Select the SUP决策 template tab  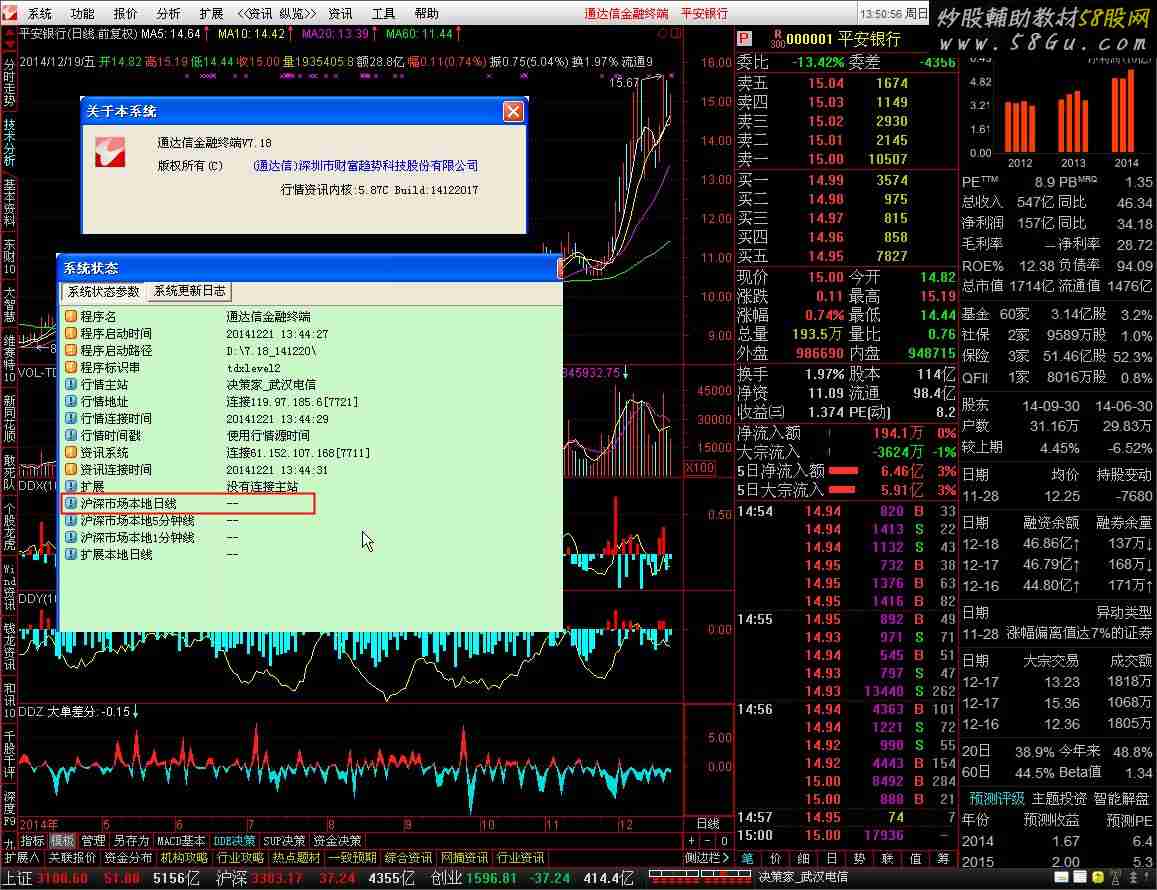coord(284,841)
